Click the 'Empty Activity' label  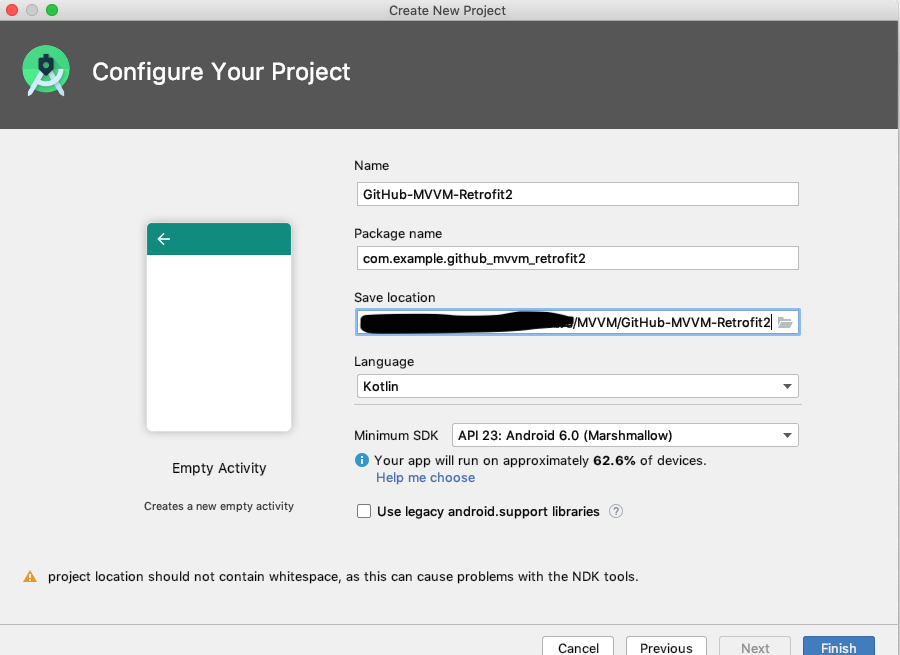(219, 468)
